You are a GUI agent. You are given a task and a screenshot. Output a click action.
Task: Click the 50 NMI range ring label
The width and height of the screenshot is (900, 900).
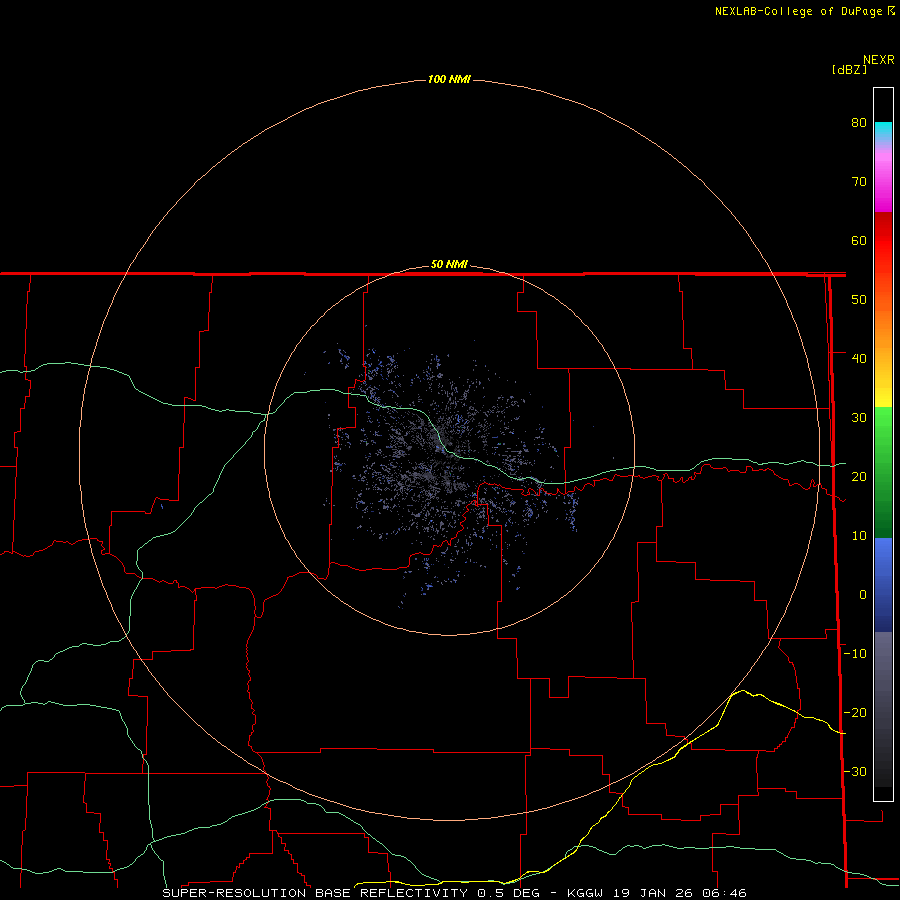[x=449, y=265]
